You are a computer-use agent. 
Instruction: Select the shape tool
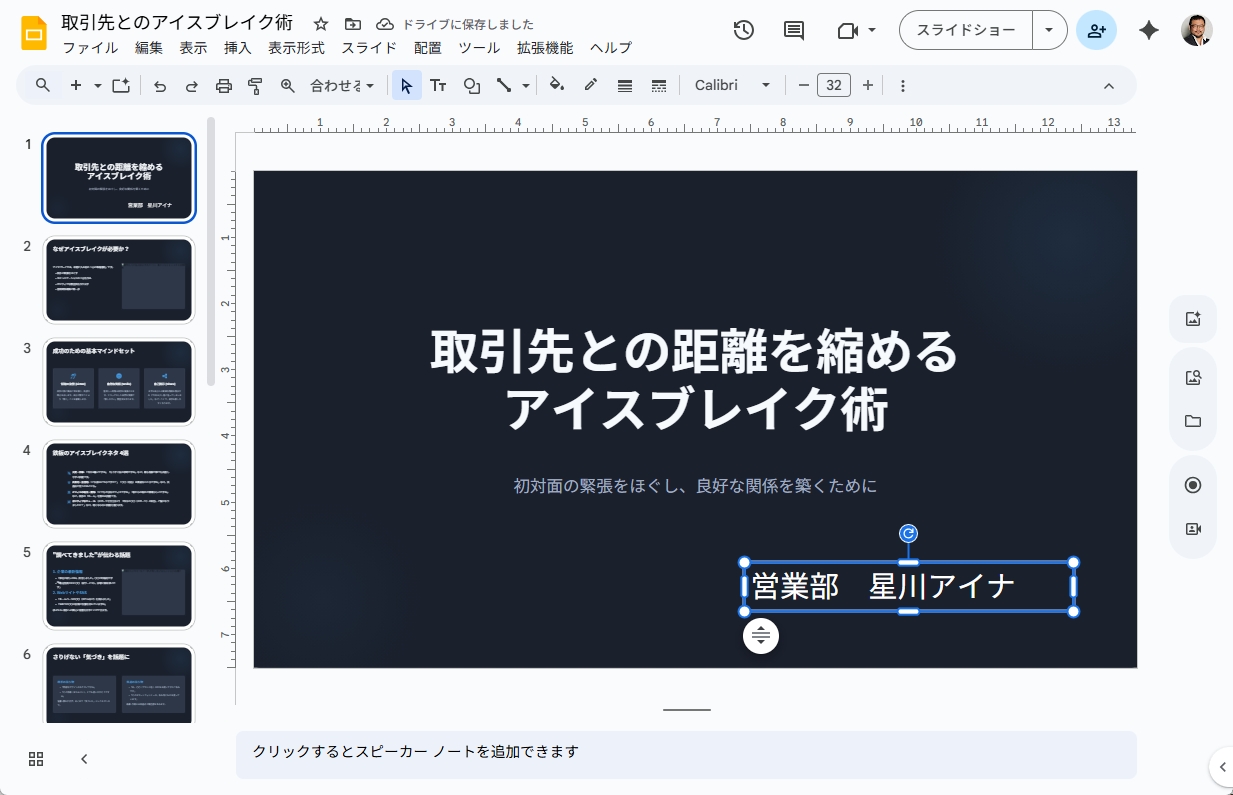pos(471,85)
